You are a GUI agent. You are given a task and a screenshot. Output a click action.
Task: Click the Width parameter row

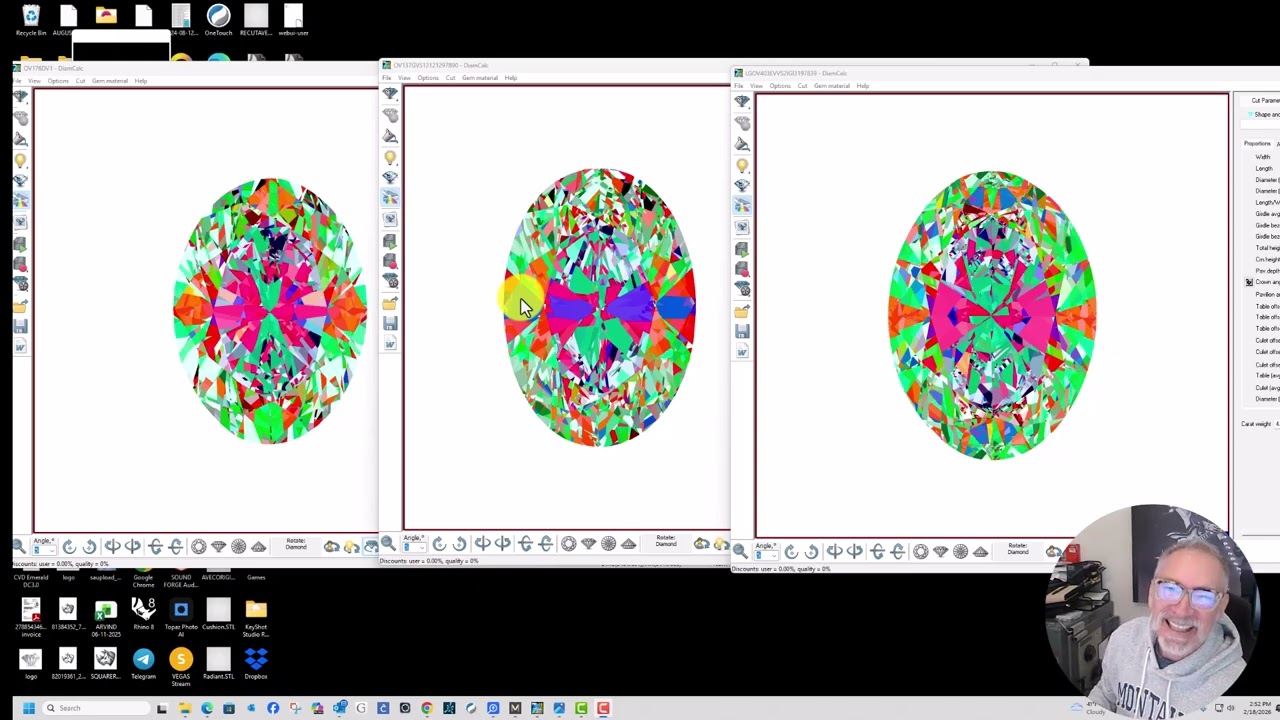[1263, 157]
